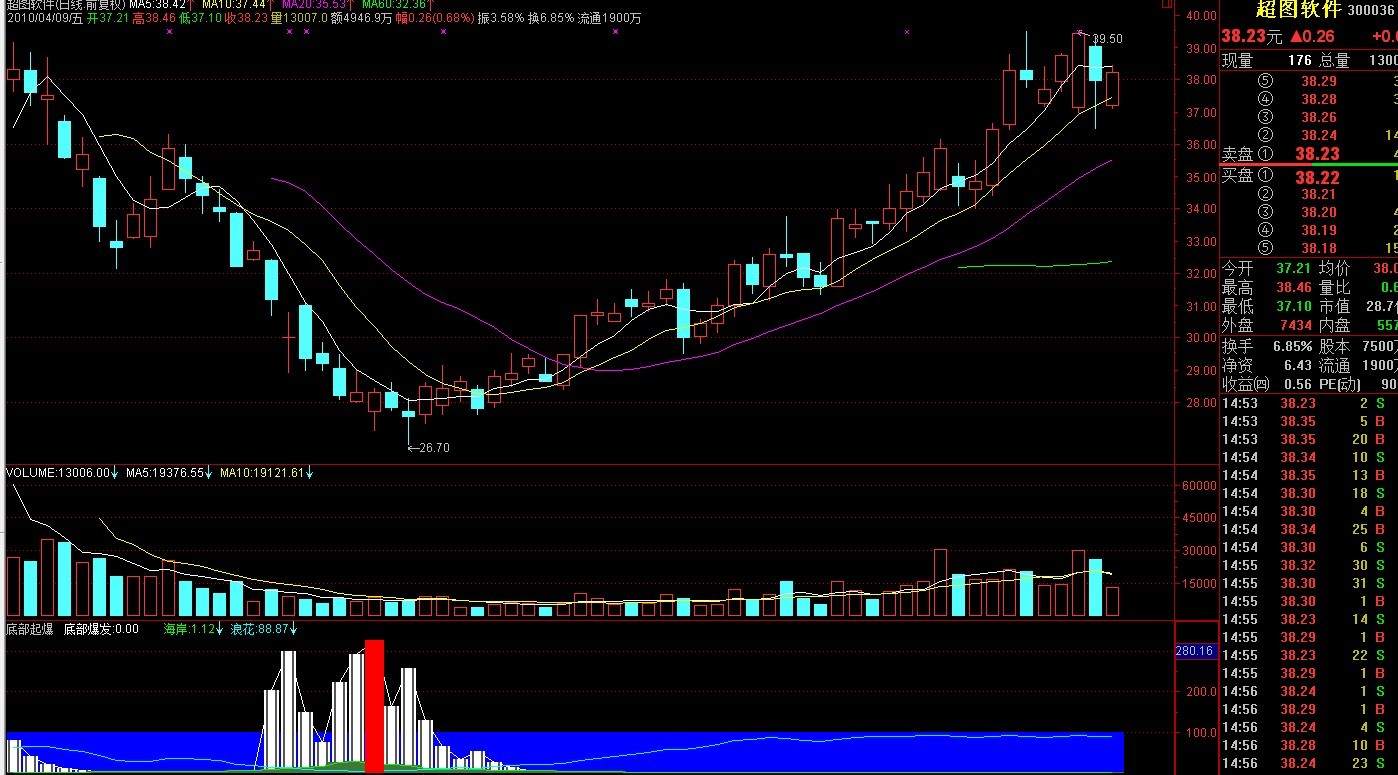Select the volume MA10:19121.61 label
Screen dimensions: 1398x775
point(261,472)
